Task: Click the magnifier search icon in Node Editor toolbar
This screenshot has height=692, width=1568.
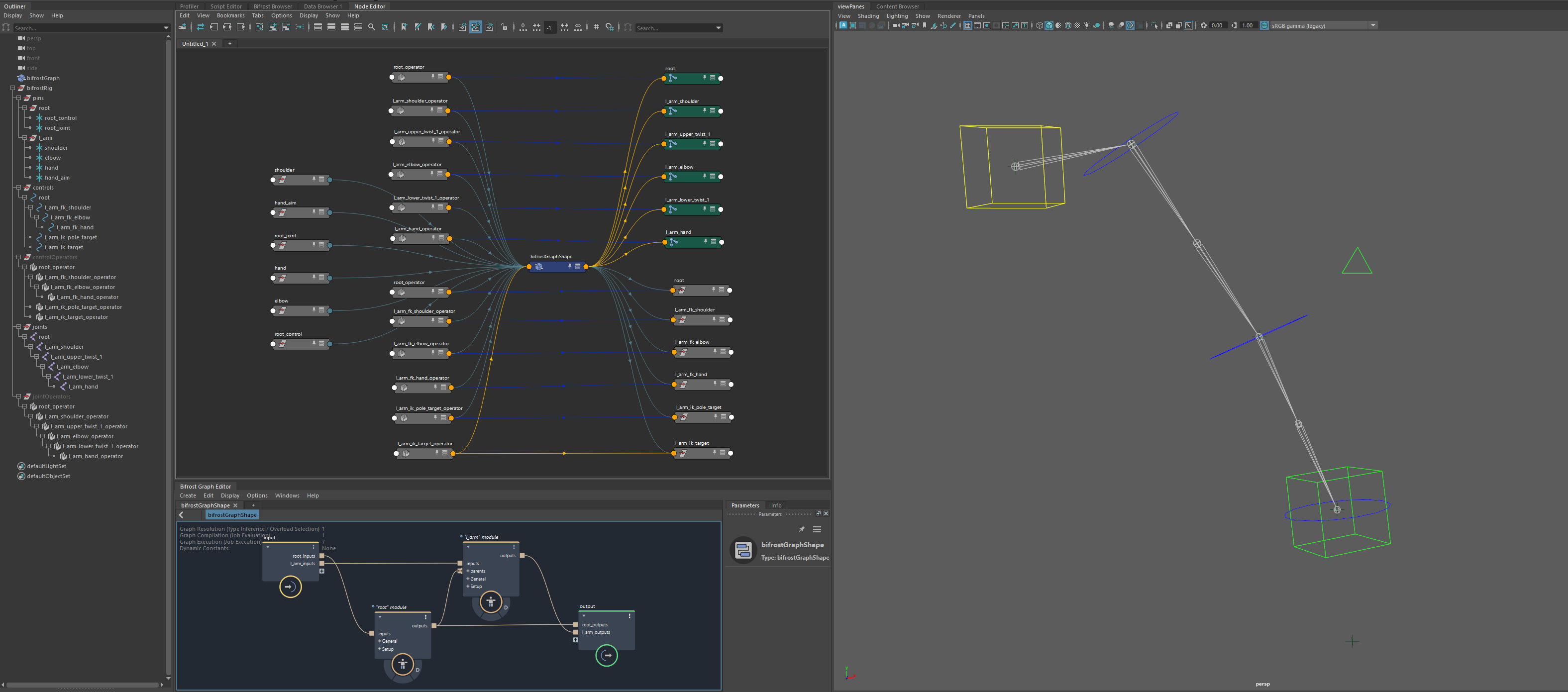Action: [x=371, y=27]
